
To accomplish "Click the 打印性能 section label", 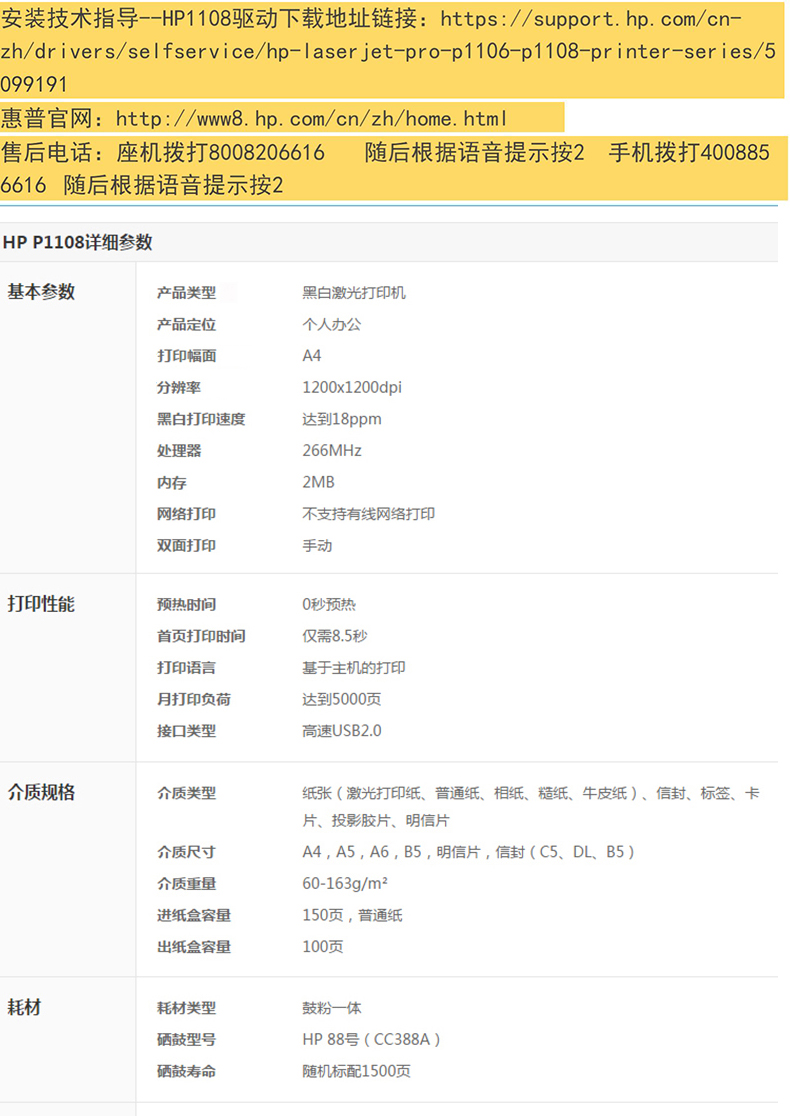I will [x=41, y=604].
